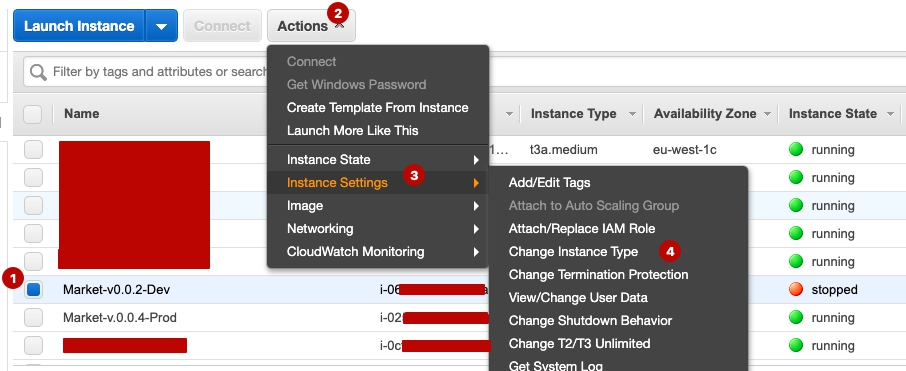Sort by Instance Type column header
The width and height of the screenshot is (906, 371).
point(573,114)
